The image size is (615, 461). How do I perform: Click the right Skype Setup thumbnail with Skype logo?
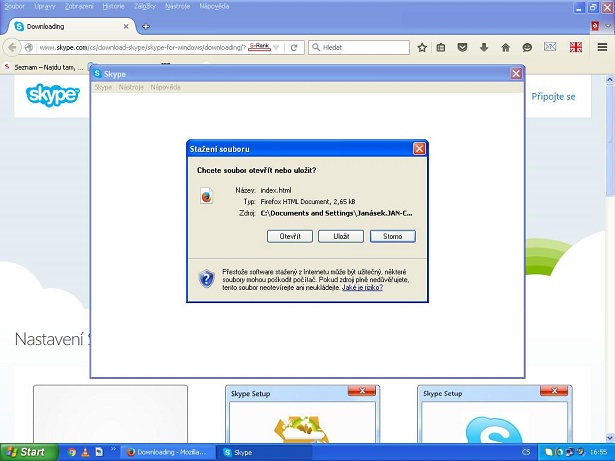pos(495,414)
